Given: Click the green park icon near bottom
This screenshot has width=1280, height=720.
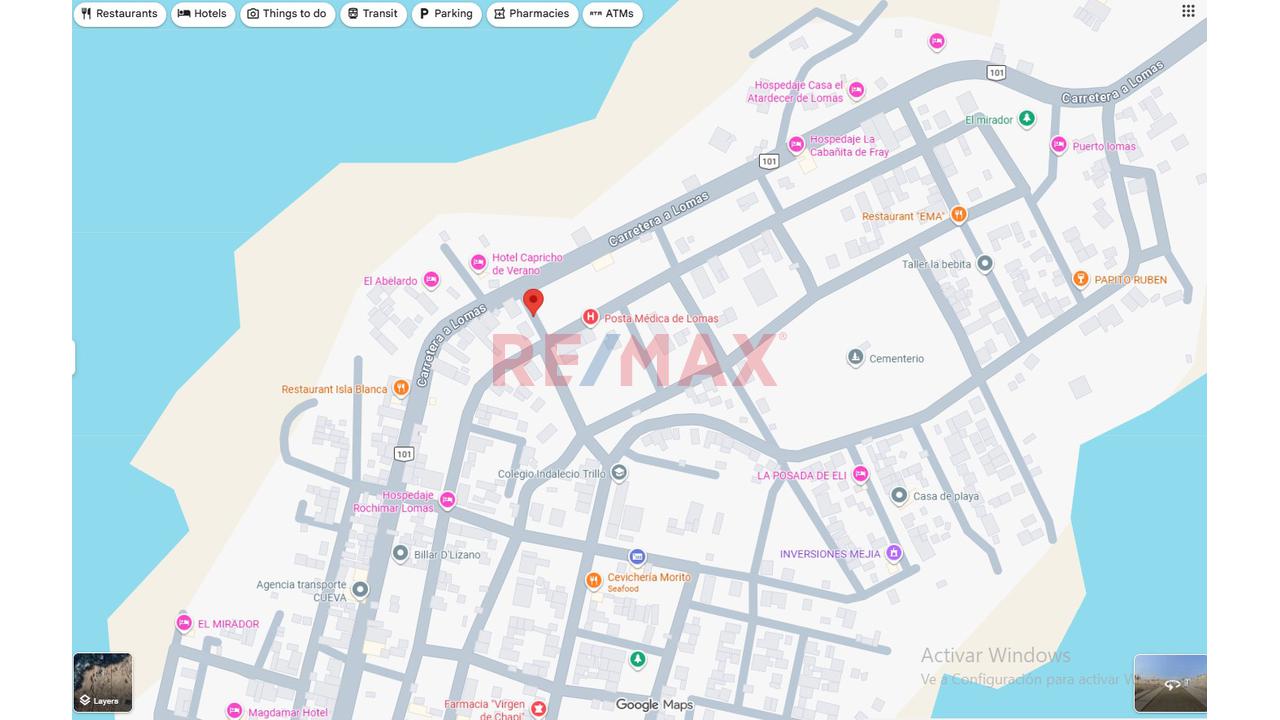Looking at the screenshot, I should point(638,660).
